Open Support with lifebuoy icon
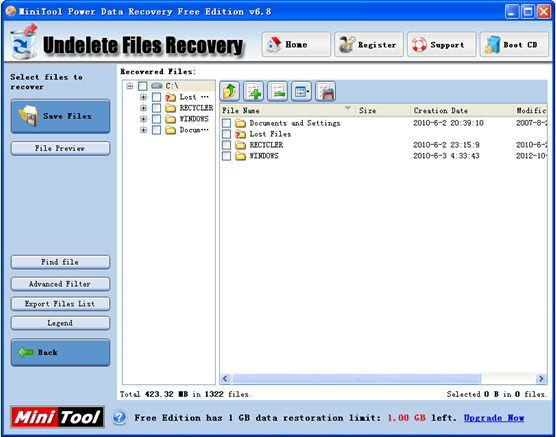This screenshot has width=556, height=437. [x=441, y=44]
